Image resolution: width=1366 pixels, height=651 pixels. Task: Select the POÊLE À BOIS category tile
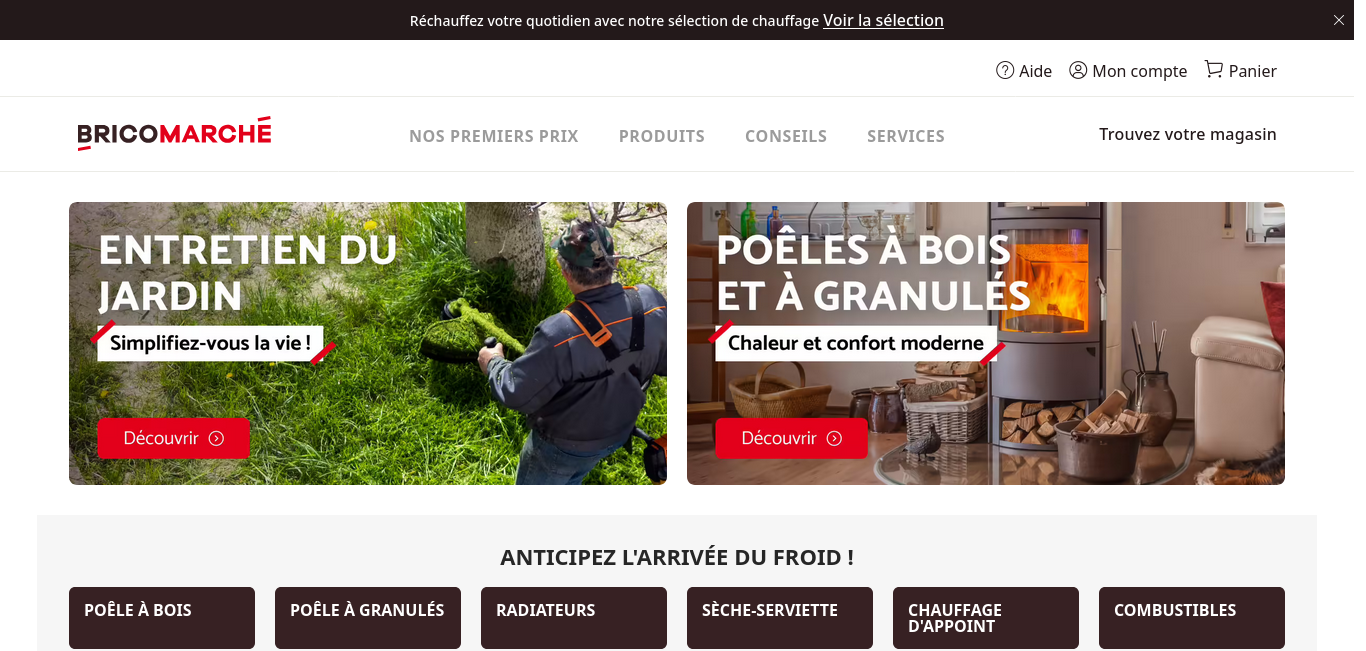click(x=162, y=618)
